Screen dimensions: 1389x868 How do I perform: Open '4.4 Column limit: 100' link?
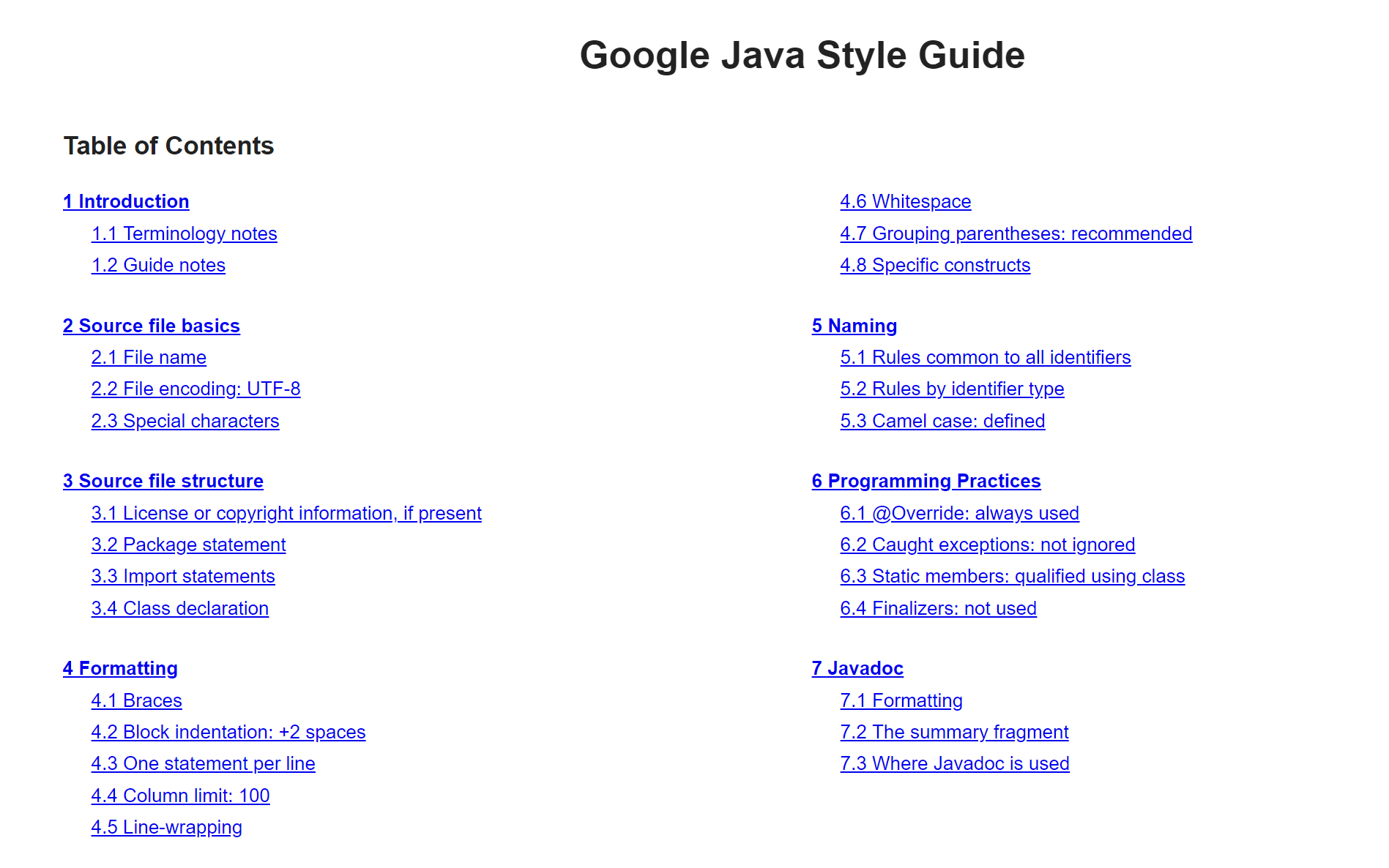pyautogui.click(x=181, y=796)
